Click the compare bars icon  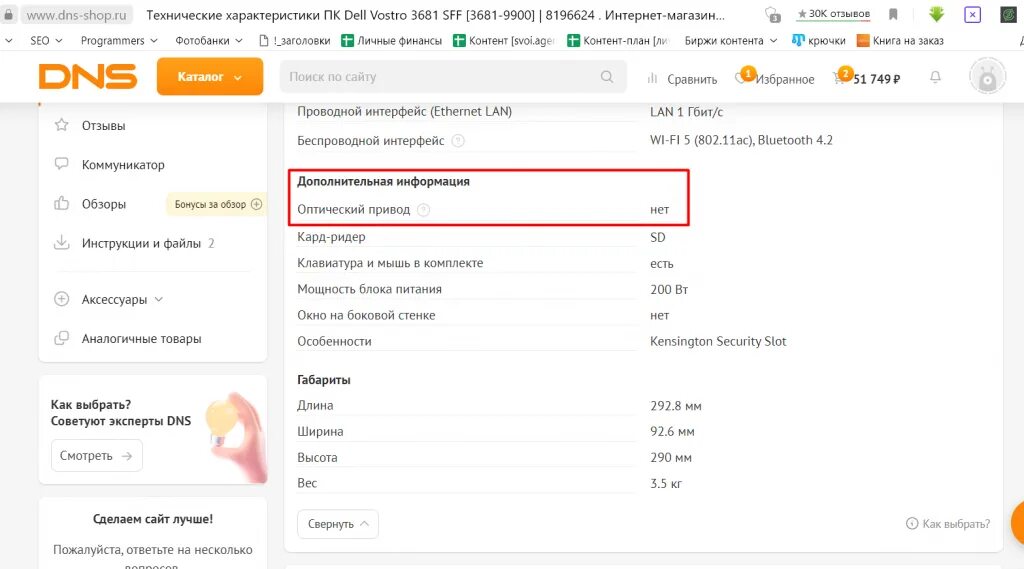(652, 78)
